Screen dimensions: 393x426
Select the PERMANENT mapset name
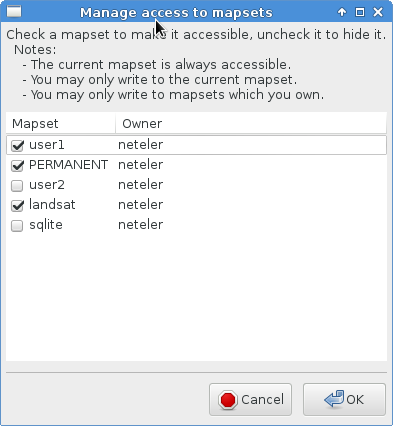pyautogui.click(x=68, y=165)
